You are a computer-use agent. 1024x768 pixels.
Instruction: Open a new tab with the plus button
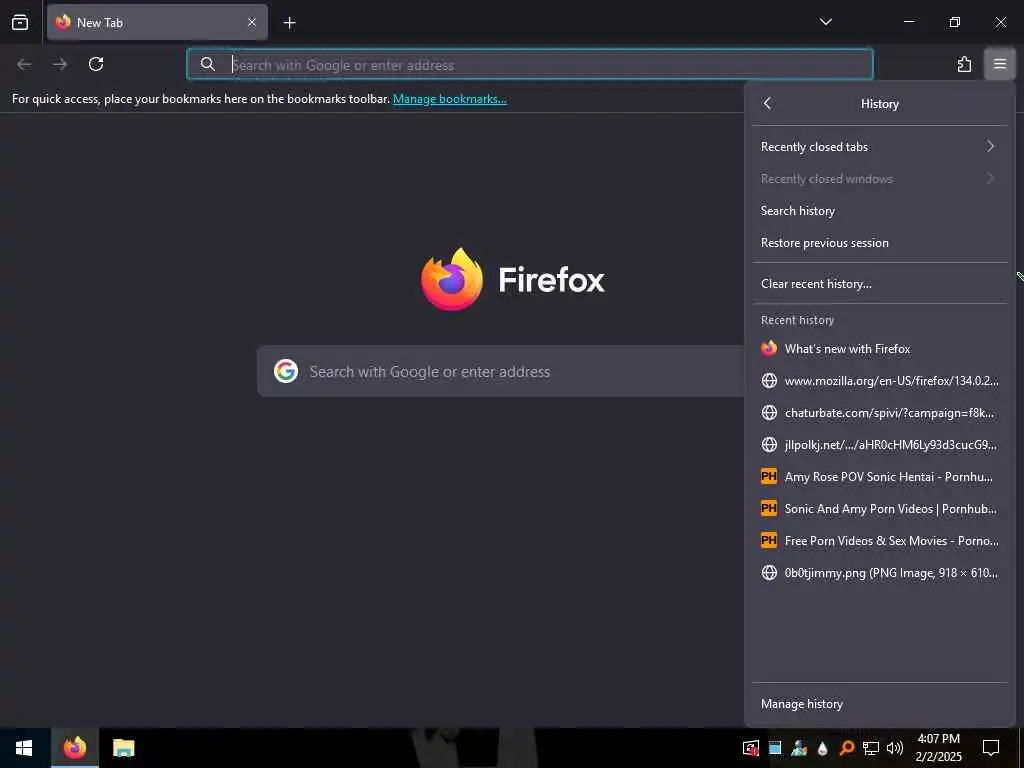coord(289,23)
